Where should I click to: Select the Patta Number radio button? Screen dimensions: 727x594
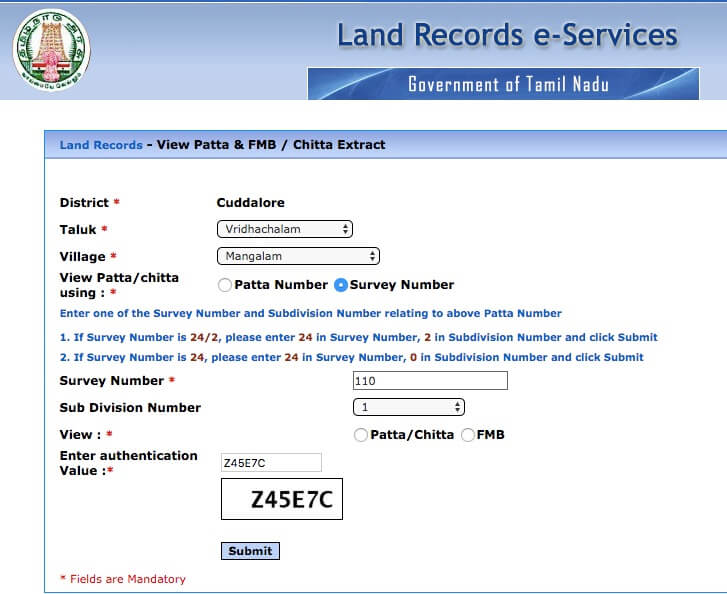pos(225,285)
